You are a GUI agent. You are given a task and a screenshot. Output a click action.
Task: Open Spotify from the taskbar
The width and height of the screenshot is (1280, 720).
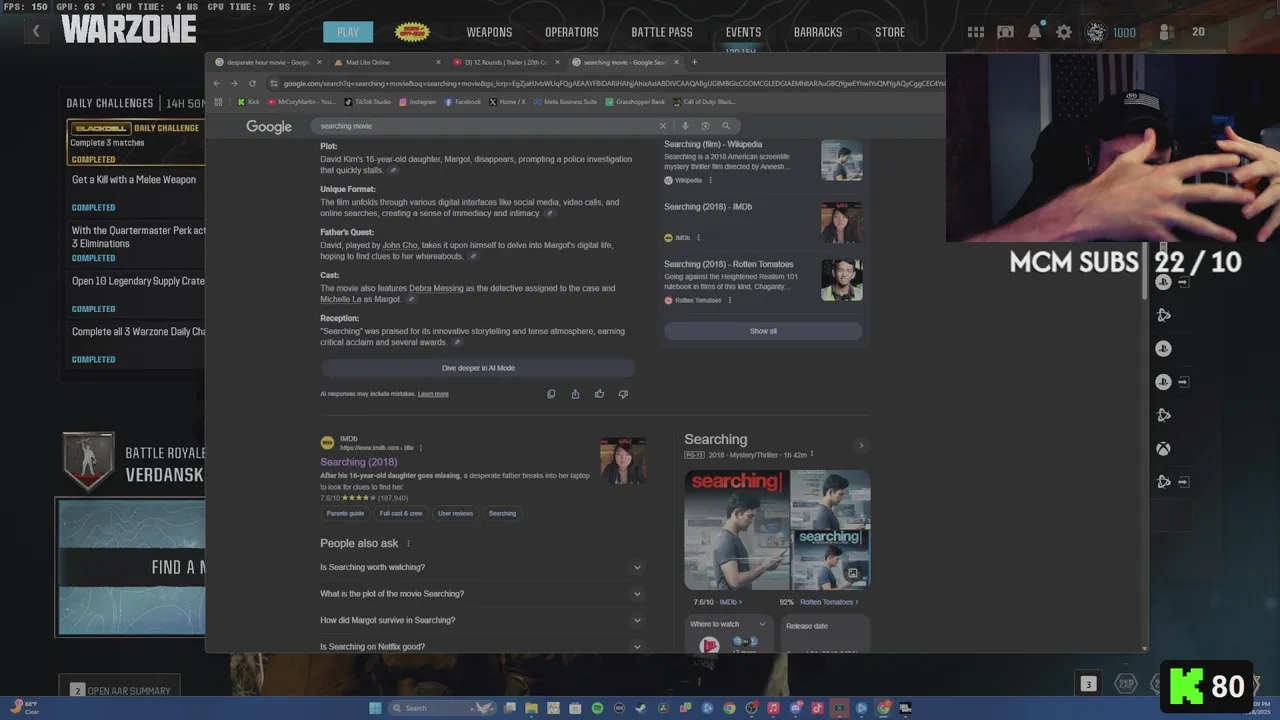[597, 708]
